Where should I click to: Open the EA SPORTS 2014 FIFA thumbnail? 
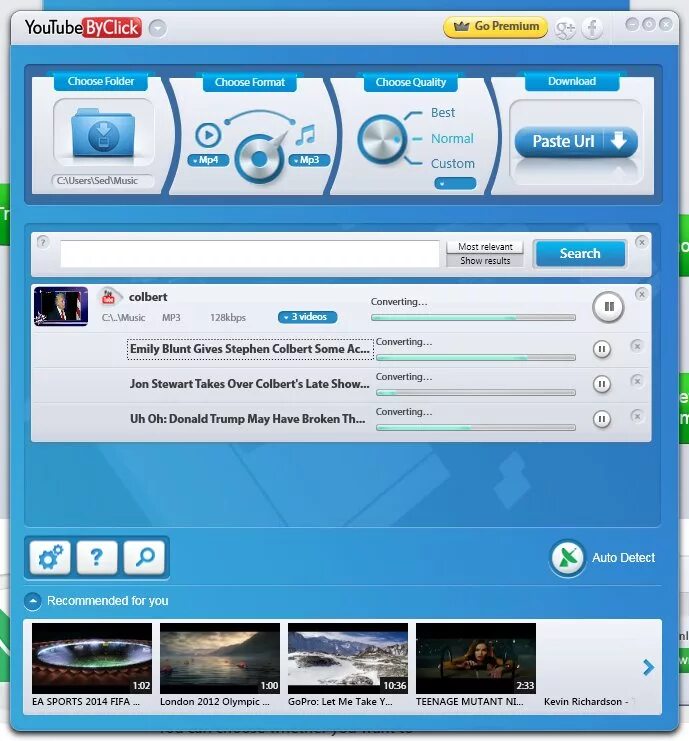(92, 658)
